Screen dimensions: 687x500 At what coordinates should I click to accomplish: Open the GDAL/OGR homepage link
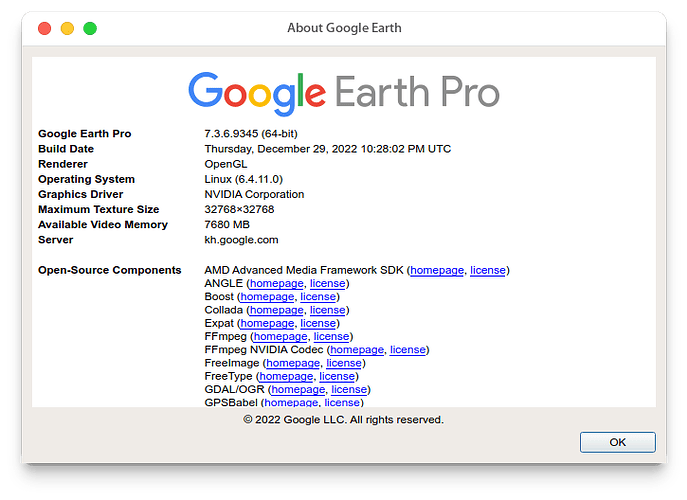298,390
